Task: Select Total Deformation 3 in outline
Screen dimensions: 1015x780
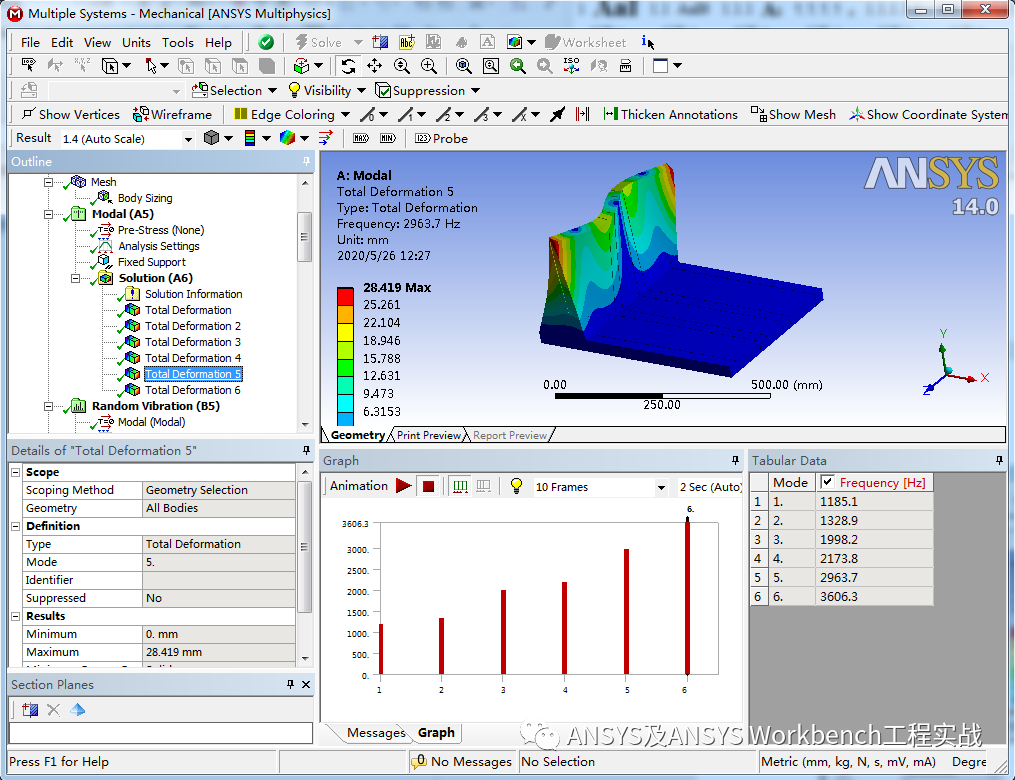Action: click(x=192, y=342)
